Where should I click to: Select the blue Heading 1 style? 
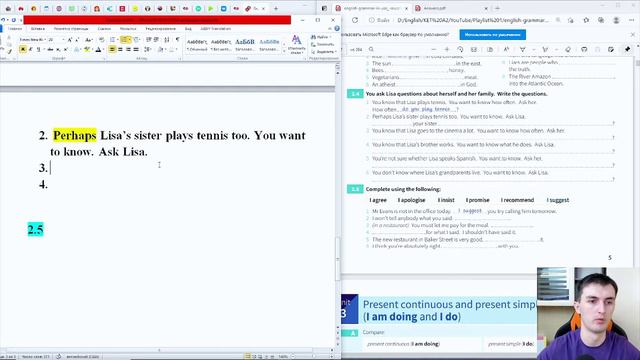tap(244, 44)
